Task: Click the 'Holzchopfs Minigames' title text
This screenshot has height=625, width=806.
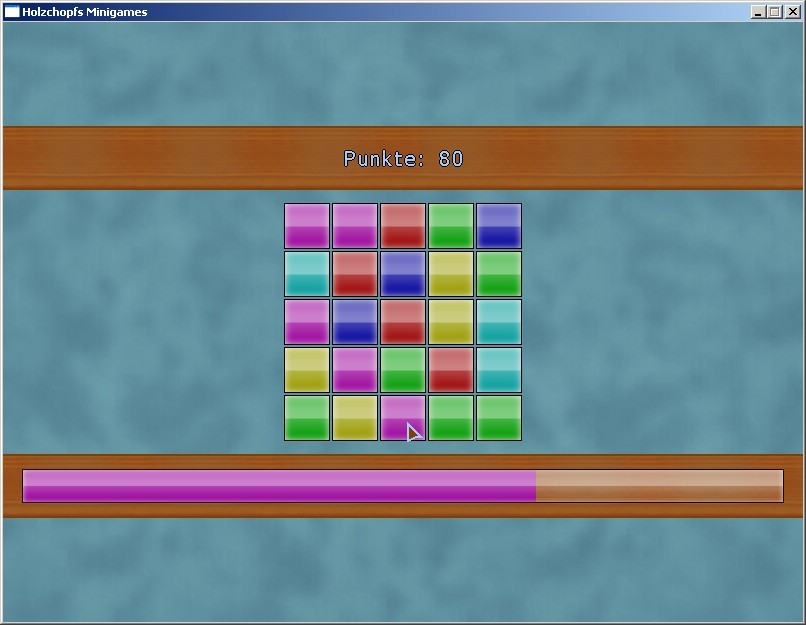Action: point(85,12)
